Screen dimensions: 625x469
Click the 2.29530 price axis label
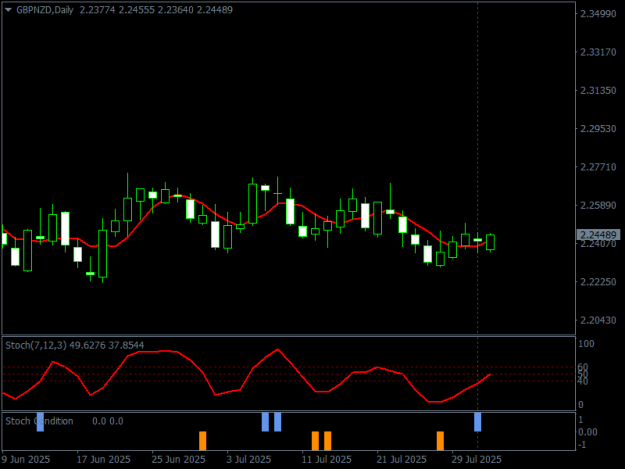pyautogui.click(x=598, y=129)
